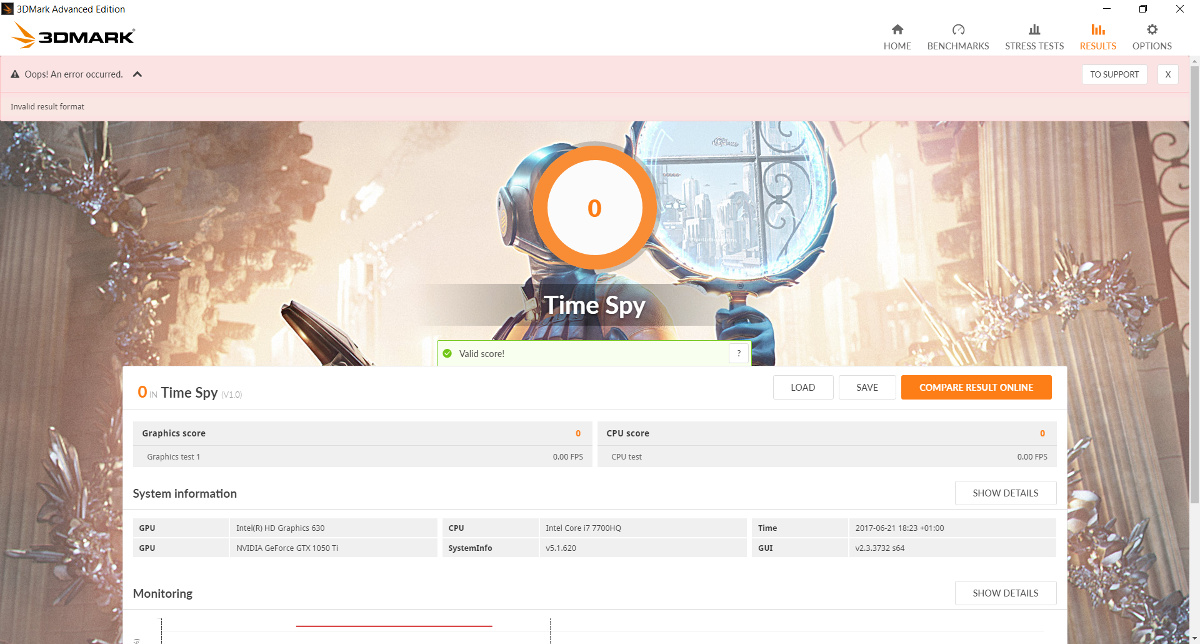Collapse the error details chevron
The width and height of the screenshot is (1200, 644).
coord(137,74)
